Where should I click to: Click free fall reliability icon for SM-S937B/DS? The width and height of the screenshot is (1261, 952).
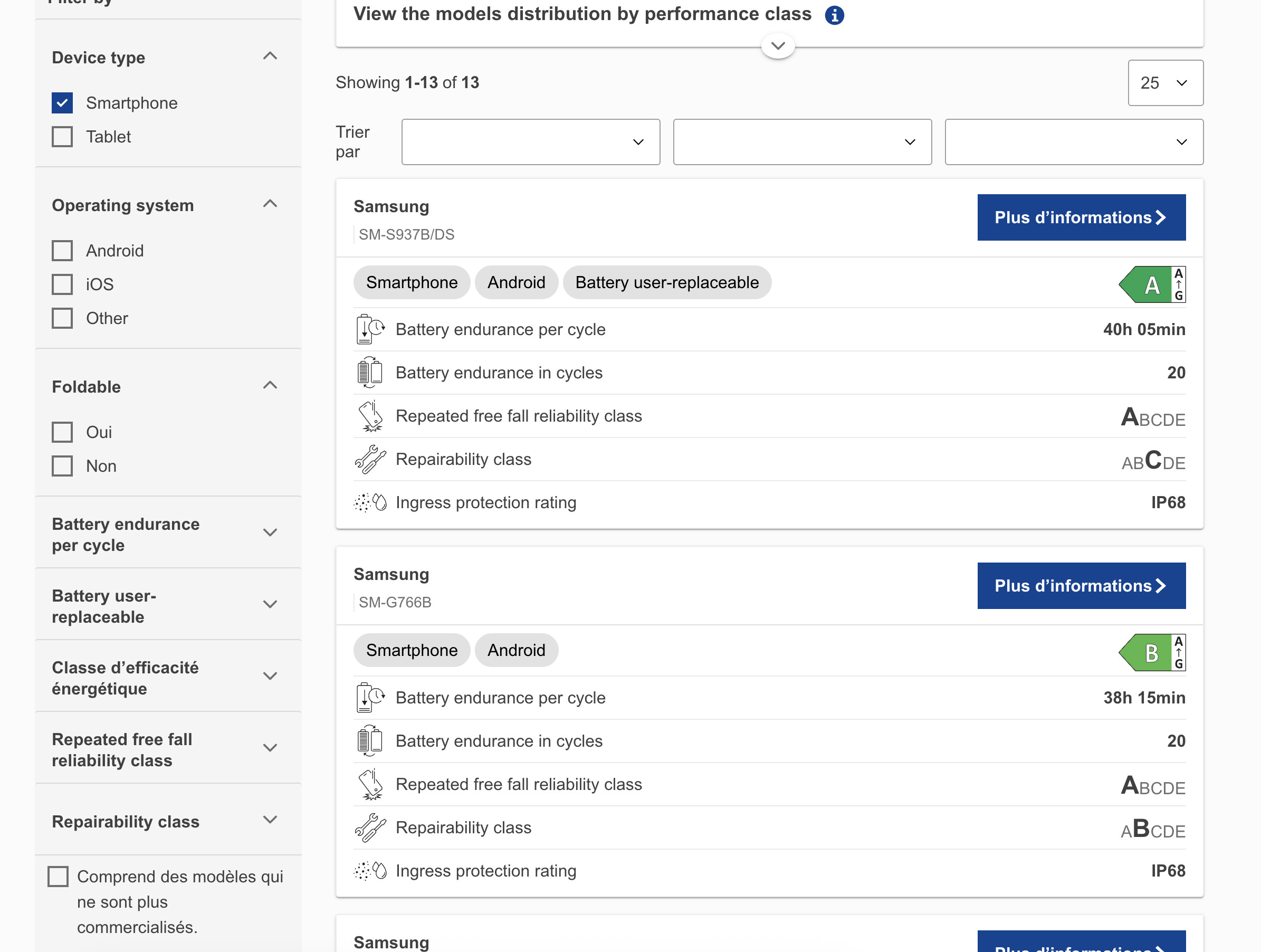click(370, 416)
